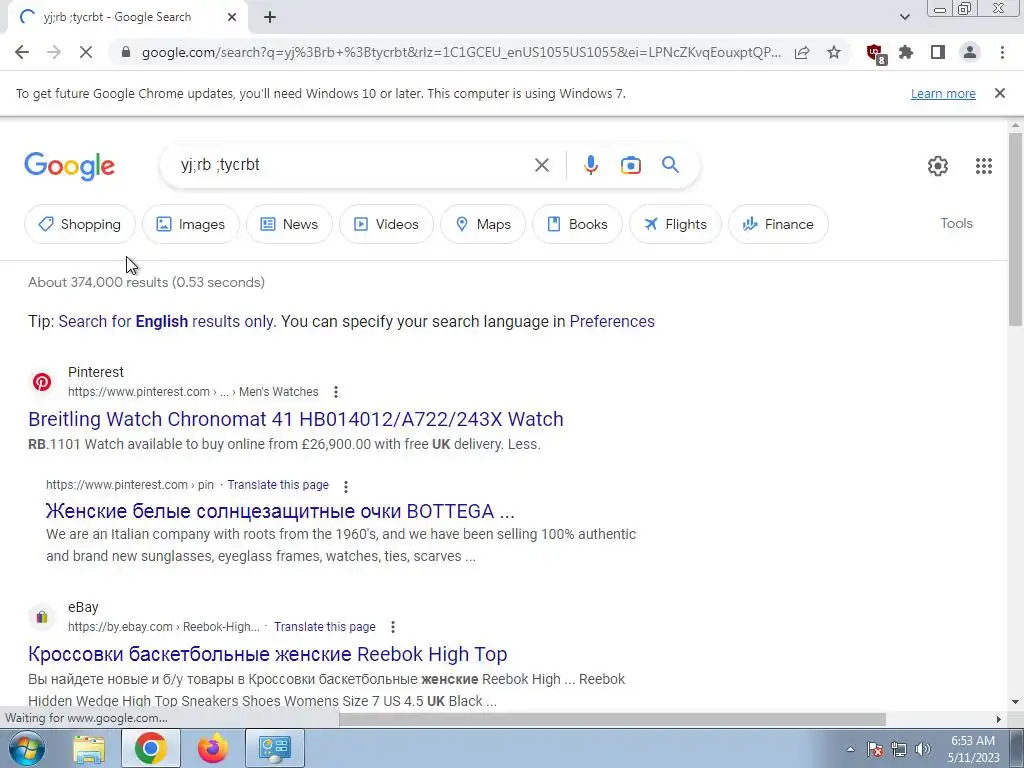1024x768 pixels.
Task: Click the scroll right arrow
Action: pos(998,719)
